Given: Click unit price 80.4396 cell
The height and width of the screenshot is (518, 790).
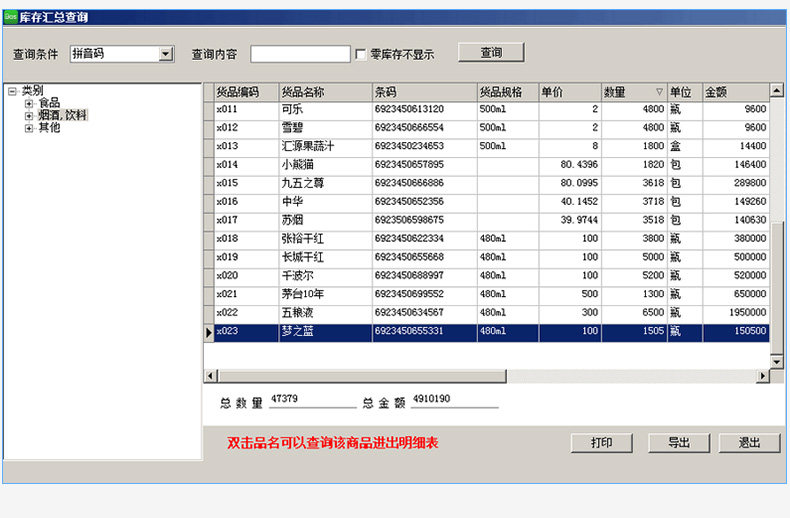Looking at the screenshot, I should [x=570, y=165].
